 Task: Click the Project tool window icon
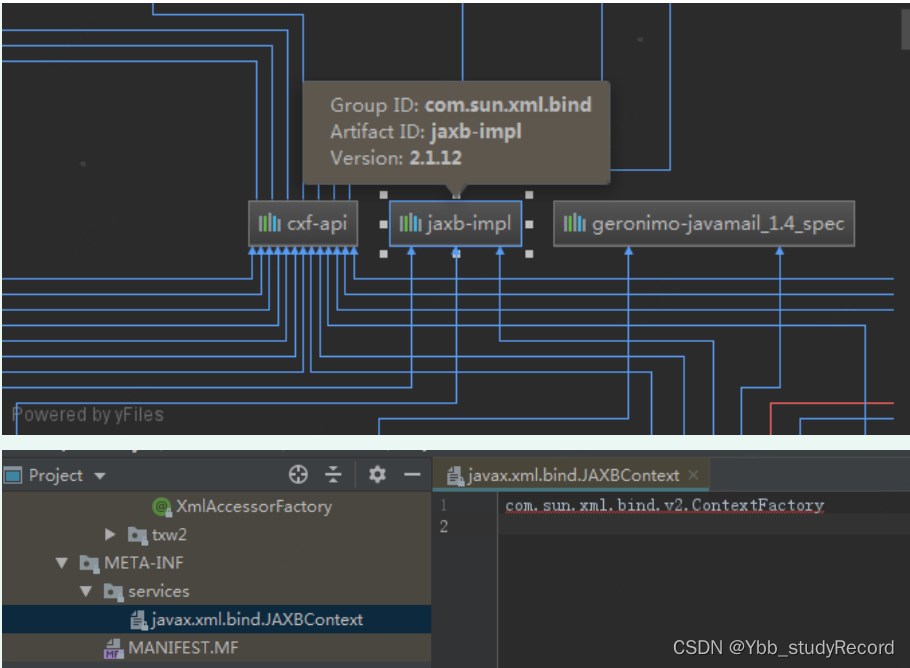[x=12, y=475]
